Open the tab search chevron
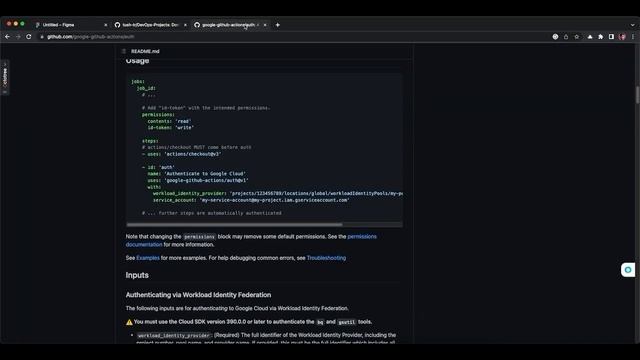The width and height of the screenshot is (640, 360). (633, 25)
